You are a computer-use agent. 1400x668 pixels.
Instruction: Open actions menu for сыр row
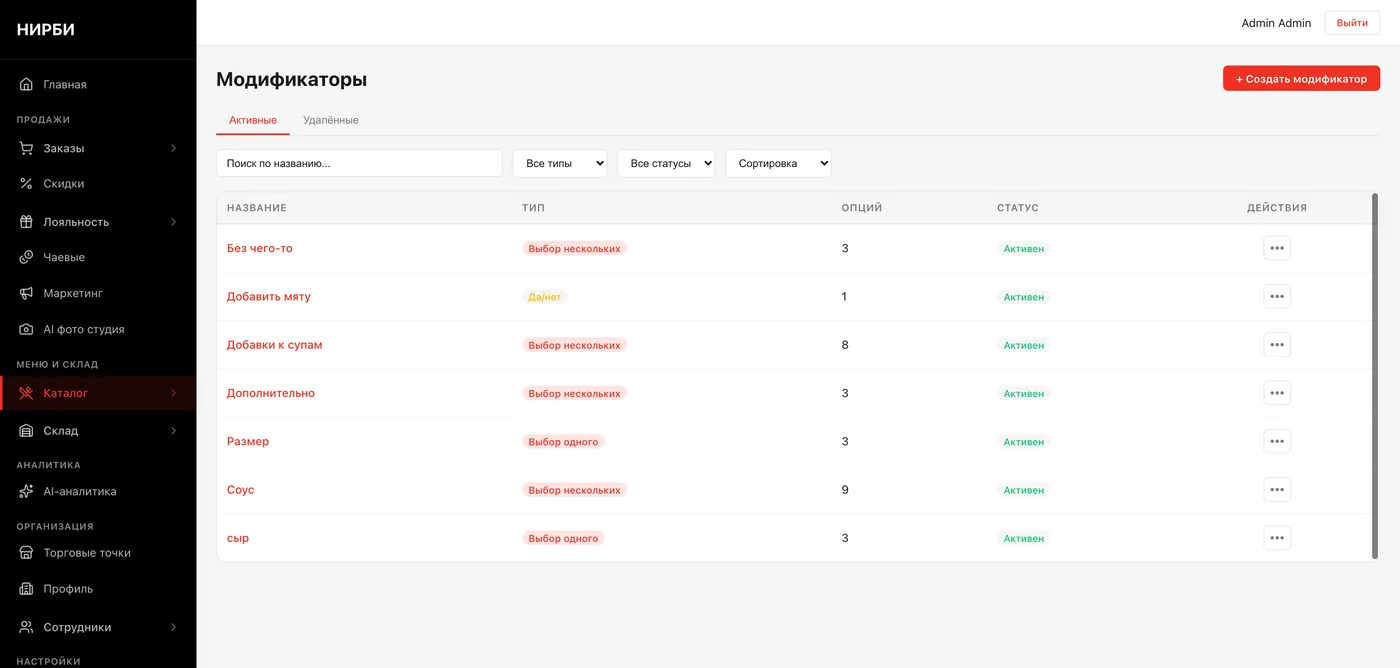[1277, 538]
